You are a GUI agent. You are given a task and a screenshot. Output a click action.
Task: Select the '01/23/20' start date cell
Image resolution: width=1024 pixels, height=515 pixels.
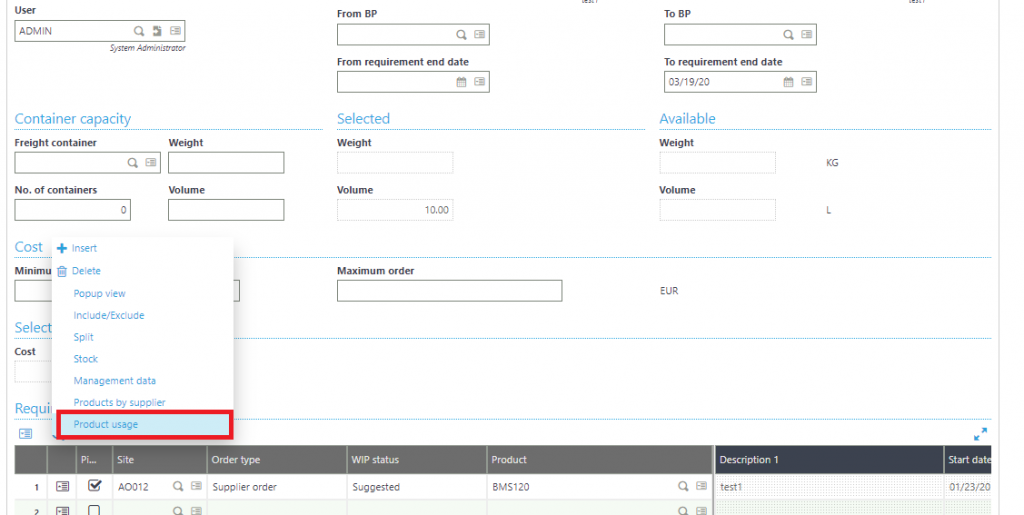[x=968, y=487]
